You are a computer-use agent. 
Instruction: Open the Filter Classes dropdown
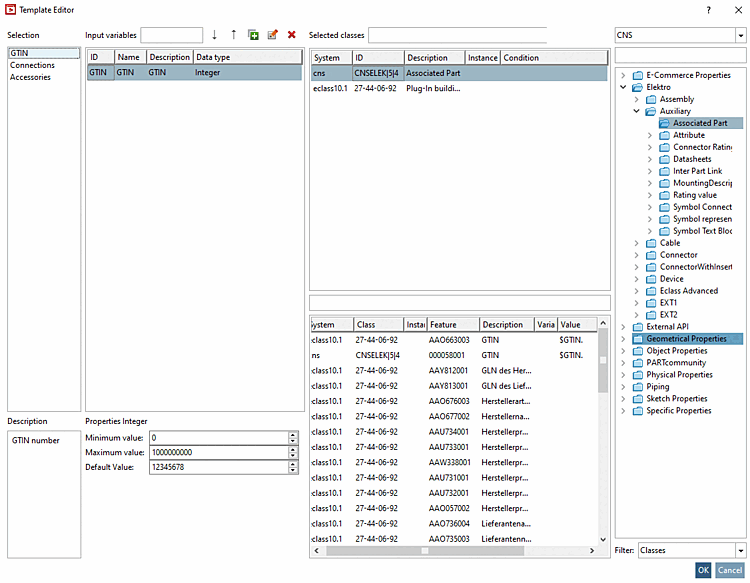pos(740,550)
